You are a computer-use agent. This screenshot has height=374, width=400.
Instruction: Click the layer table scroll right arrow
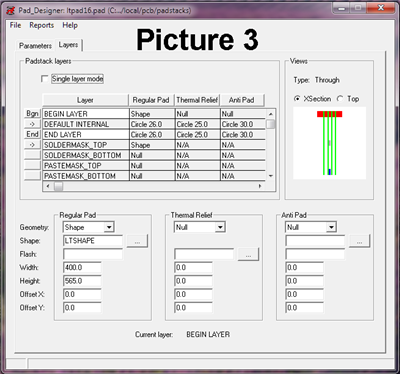point(260,186)
